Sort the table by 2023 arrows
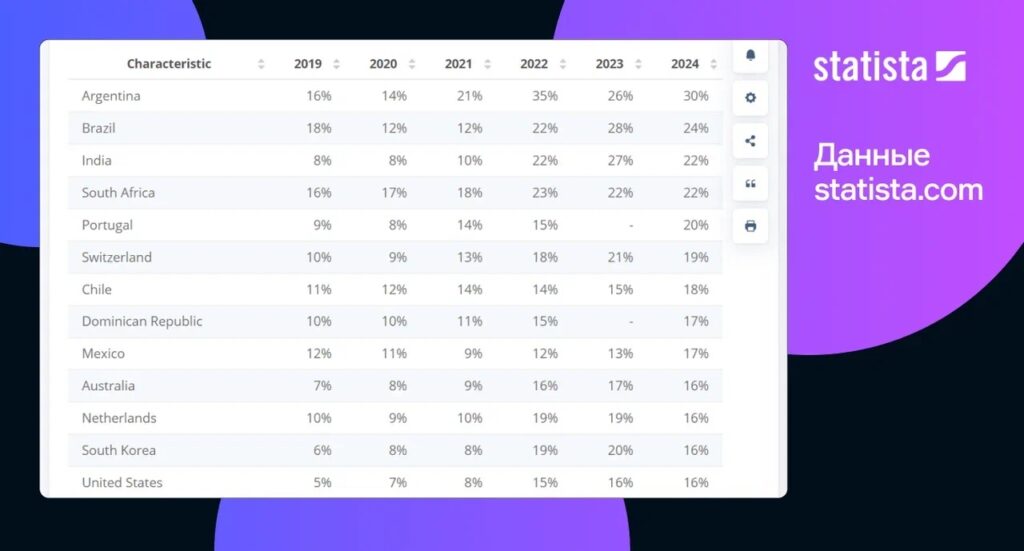 pyautogui.click(x=638, y=64)
